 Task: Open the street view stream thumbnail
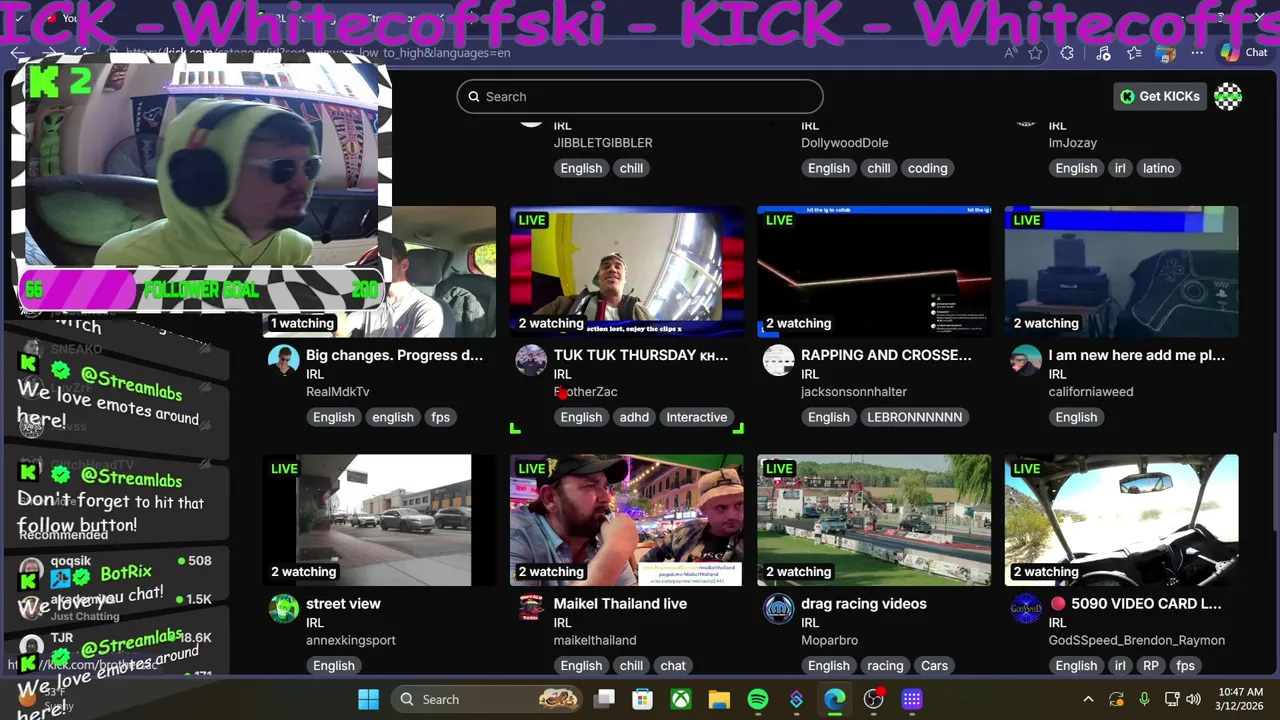(x=380, y=520)
